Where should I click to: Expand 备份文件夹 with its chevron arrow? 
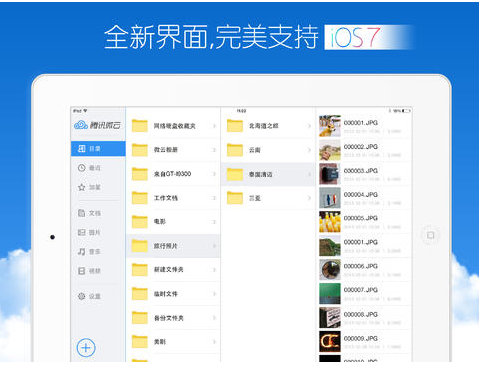point(214,318)
